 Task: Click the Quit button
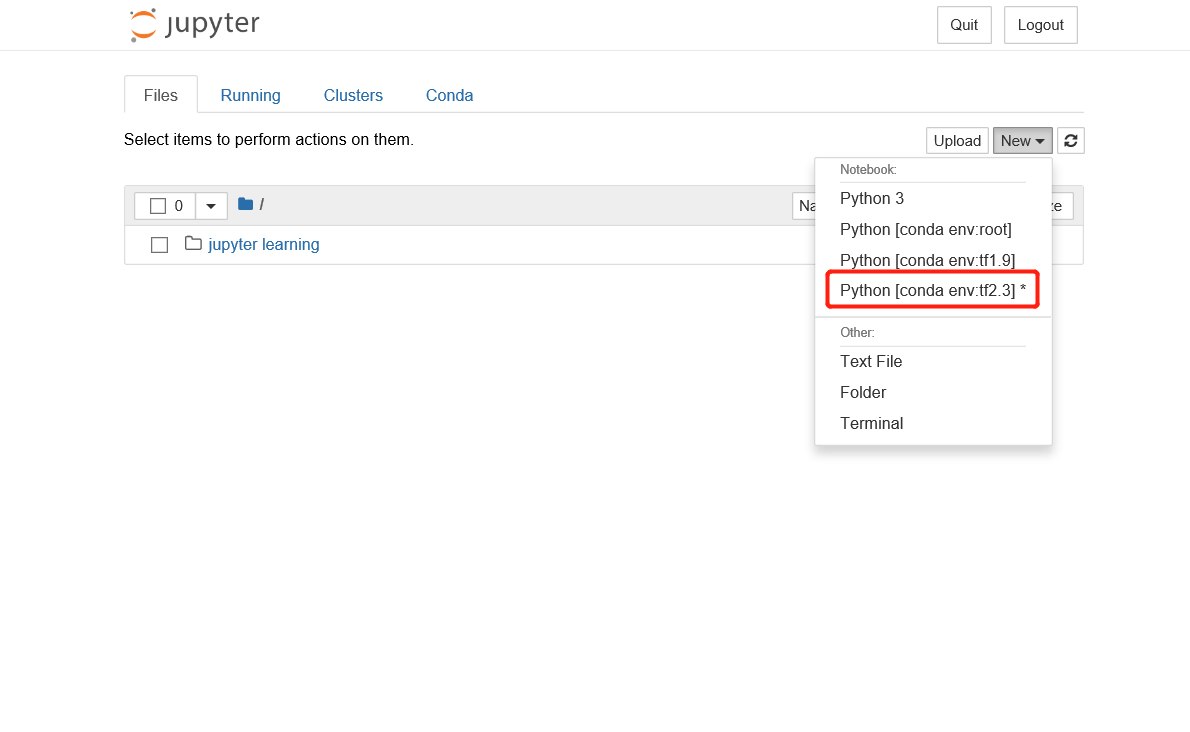click(964, 25)
